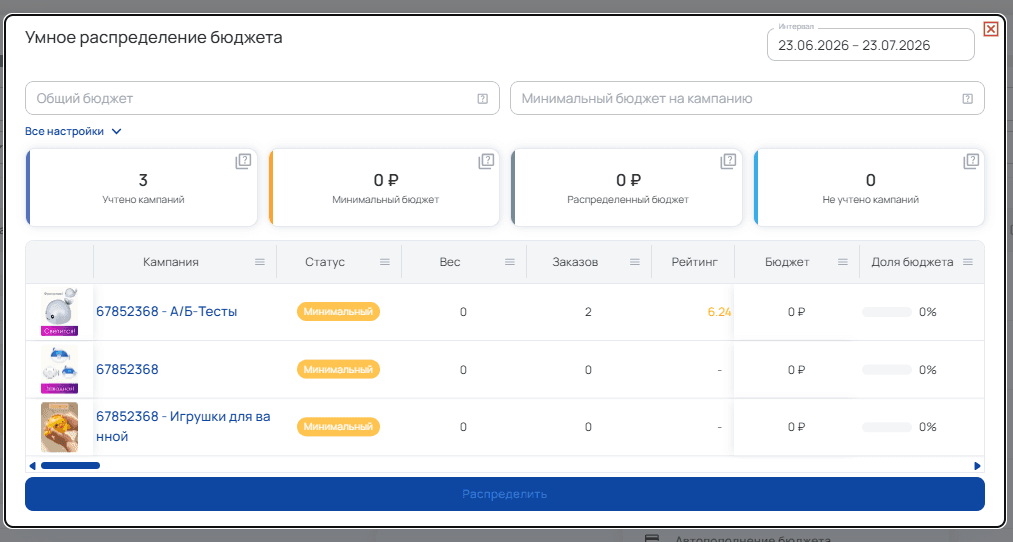
Task: Click thumbnail of Игрушки для ванной campaign
Action: click(59, 427)
